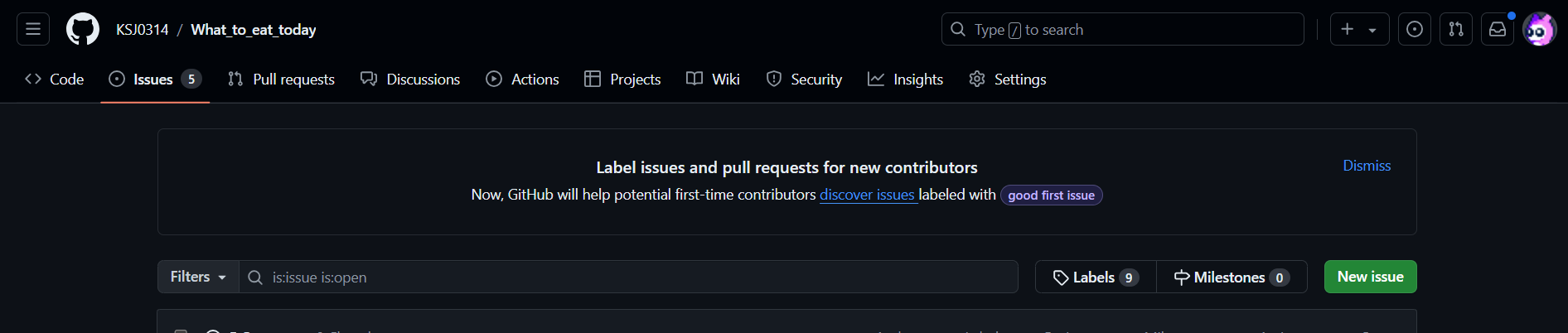Dismiss the new contributors banner
This screenshot has height=333, width=1568.
1367,166
